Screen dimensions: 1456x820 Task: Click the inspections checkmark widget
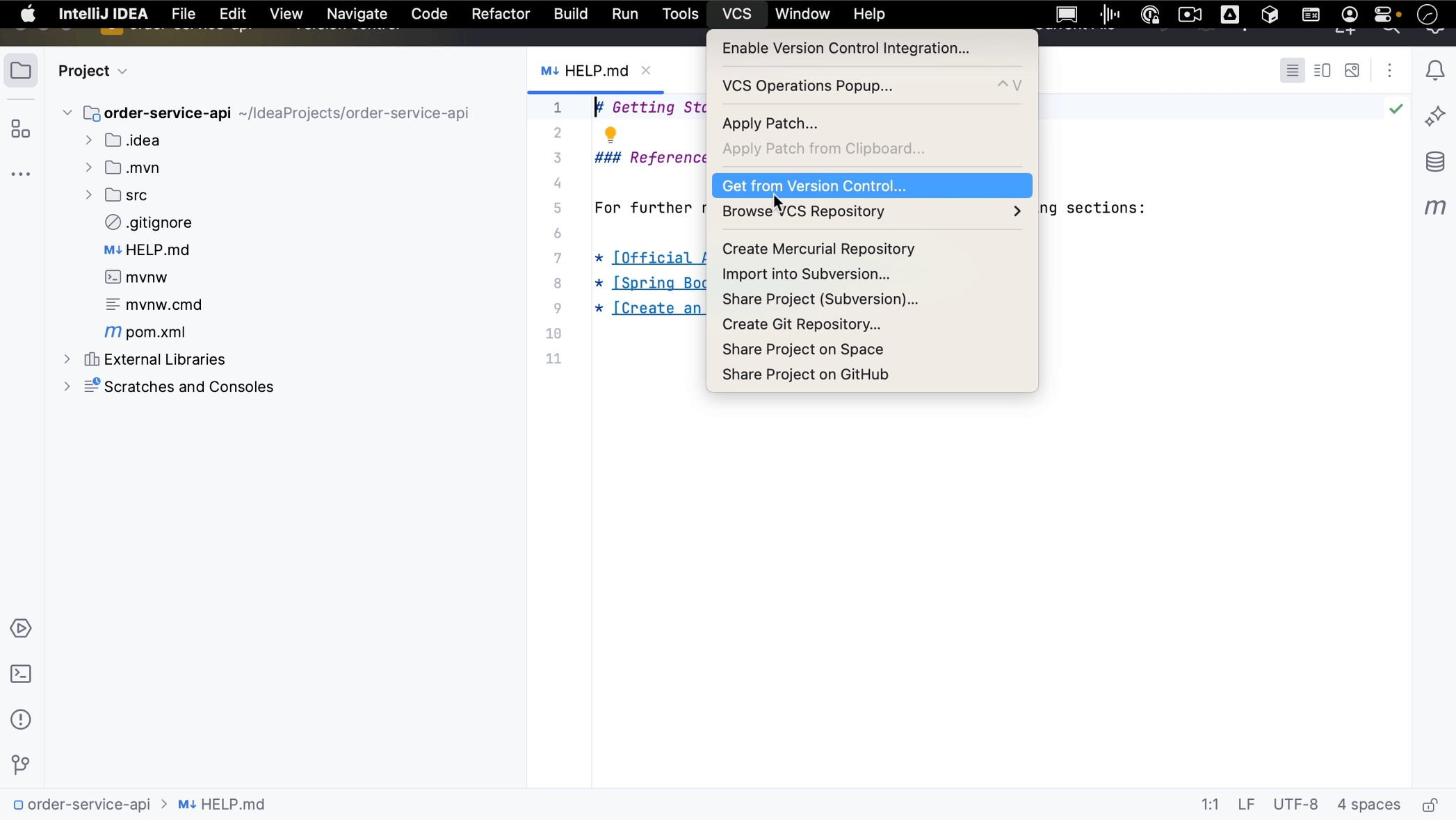pos(1398,109)
